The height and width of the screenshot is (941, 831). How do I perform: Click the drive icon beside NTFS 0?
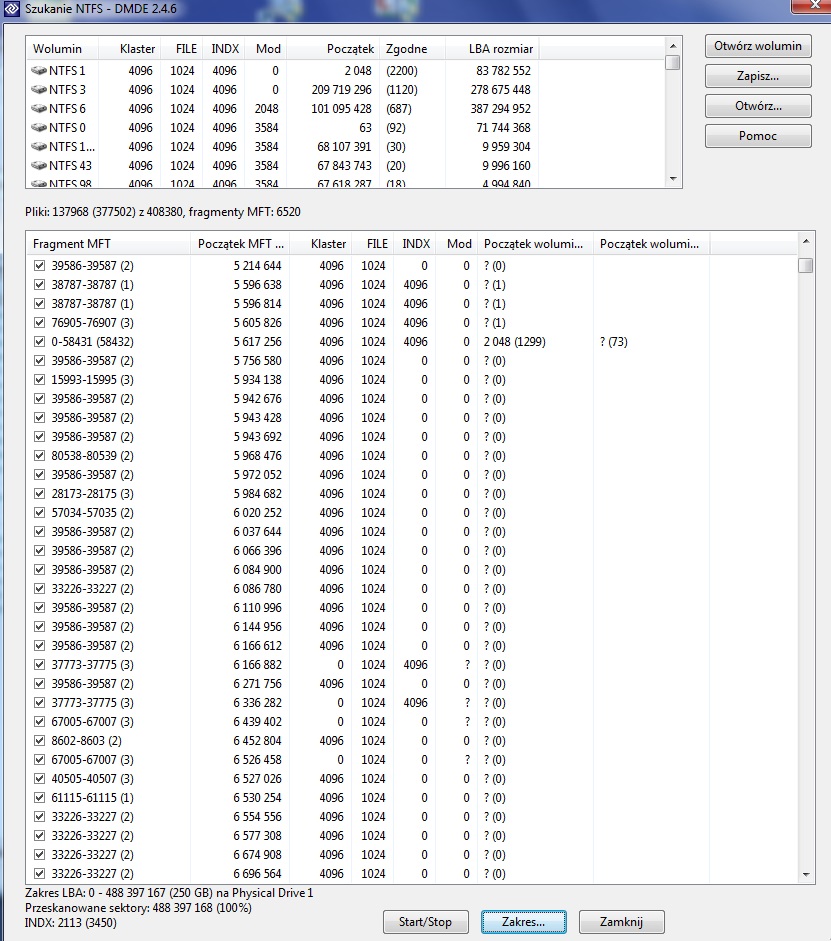pos(39,128)
